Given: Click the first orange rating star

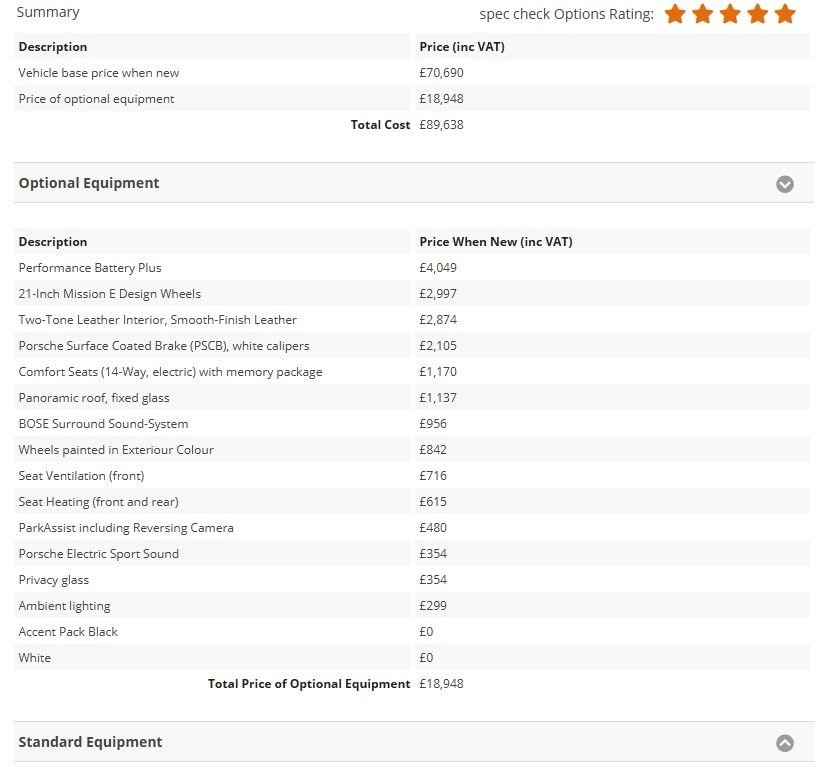Looking at the screenshot, I should pos(676,14).
